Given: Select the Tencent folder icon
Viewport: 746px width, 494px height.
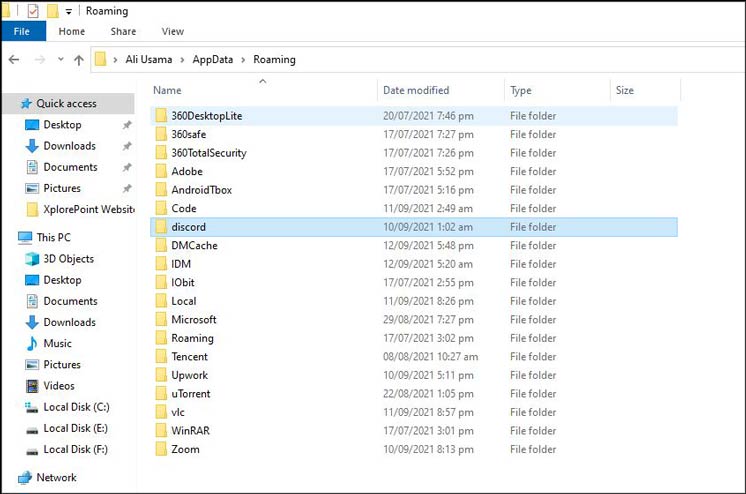Looking at the screenshot, I should point(161,357).
